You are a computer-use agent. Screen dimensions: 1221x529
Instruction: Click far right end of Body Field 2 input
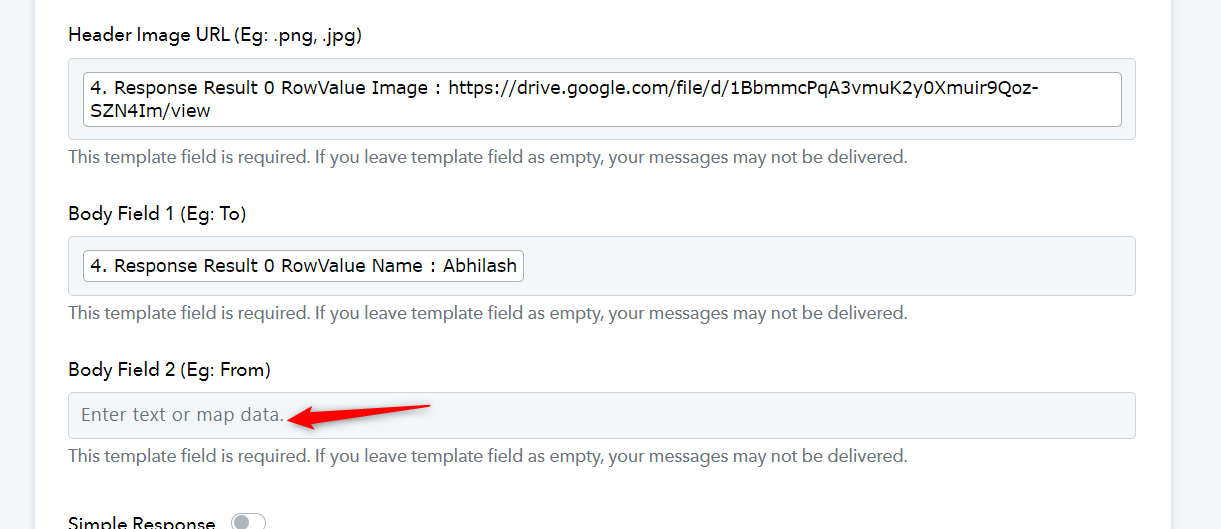click(x=1110, y=415)
